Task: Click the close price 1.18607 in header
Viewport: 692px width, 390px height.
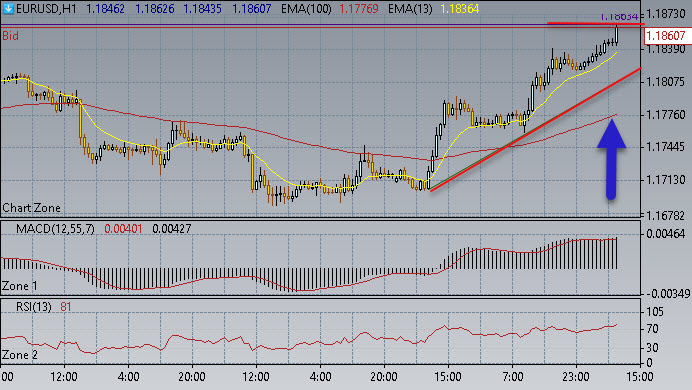Action: [x=252, y=9]
